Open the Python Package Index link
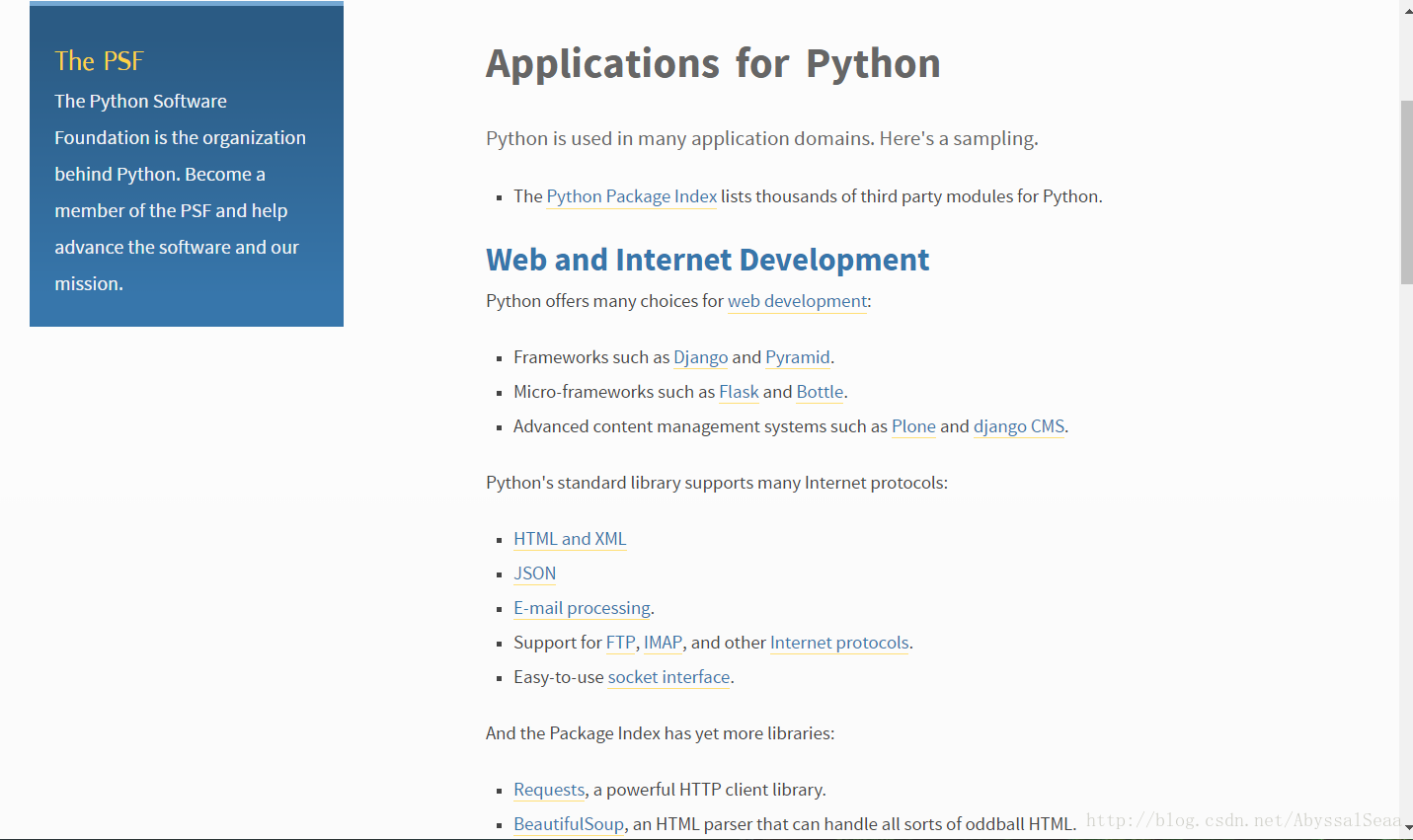1413x840 pixels. (632, 196)
